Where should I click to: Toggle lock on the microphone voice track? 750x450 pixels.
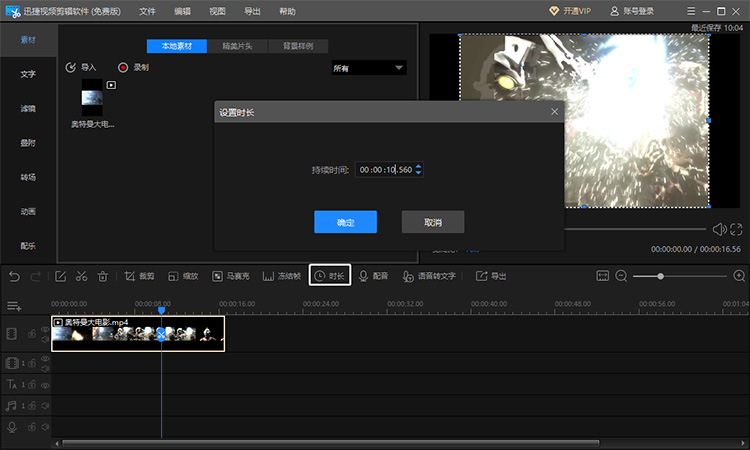32,427
